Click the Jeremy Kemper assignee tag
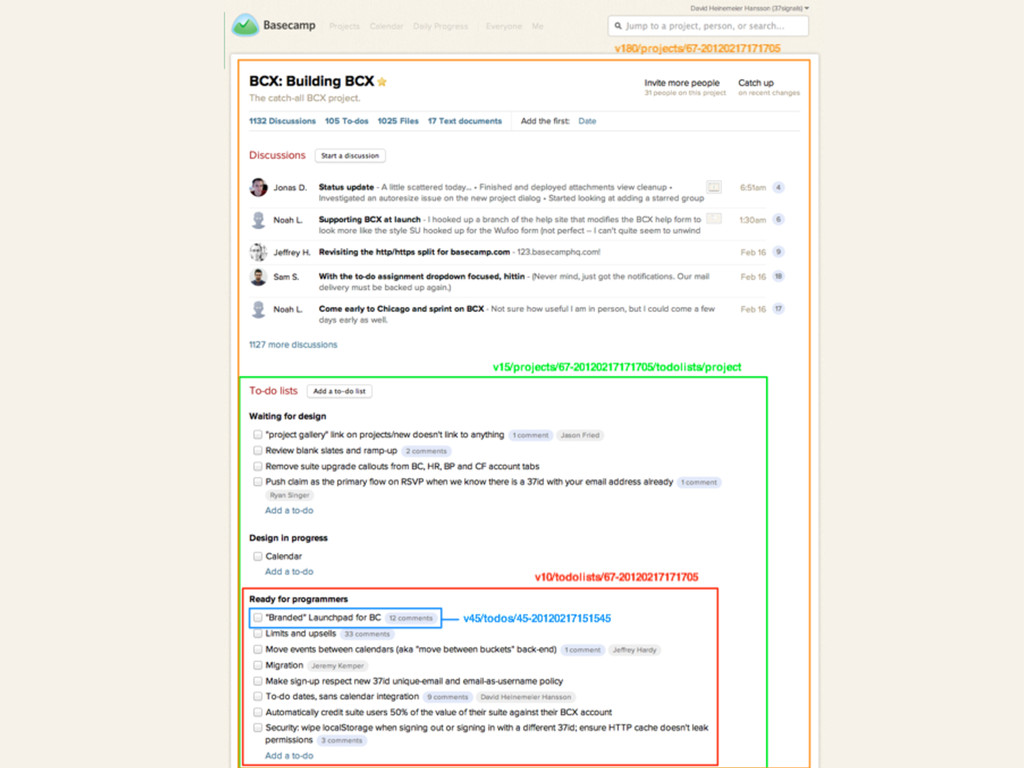The width and height of the screenshot is (1024, 768). [x=338, y=665]
